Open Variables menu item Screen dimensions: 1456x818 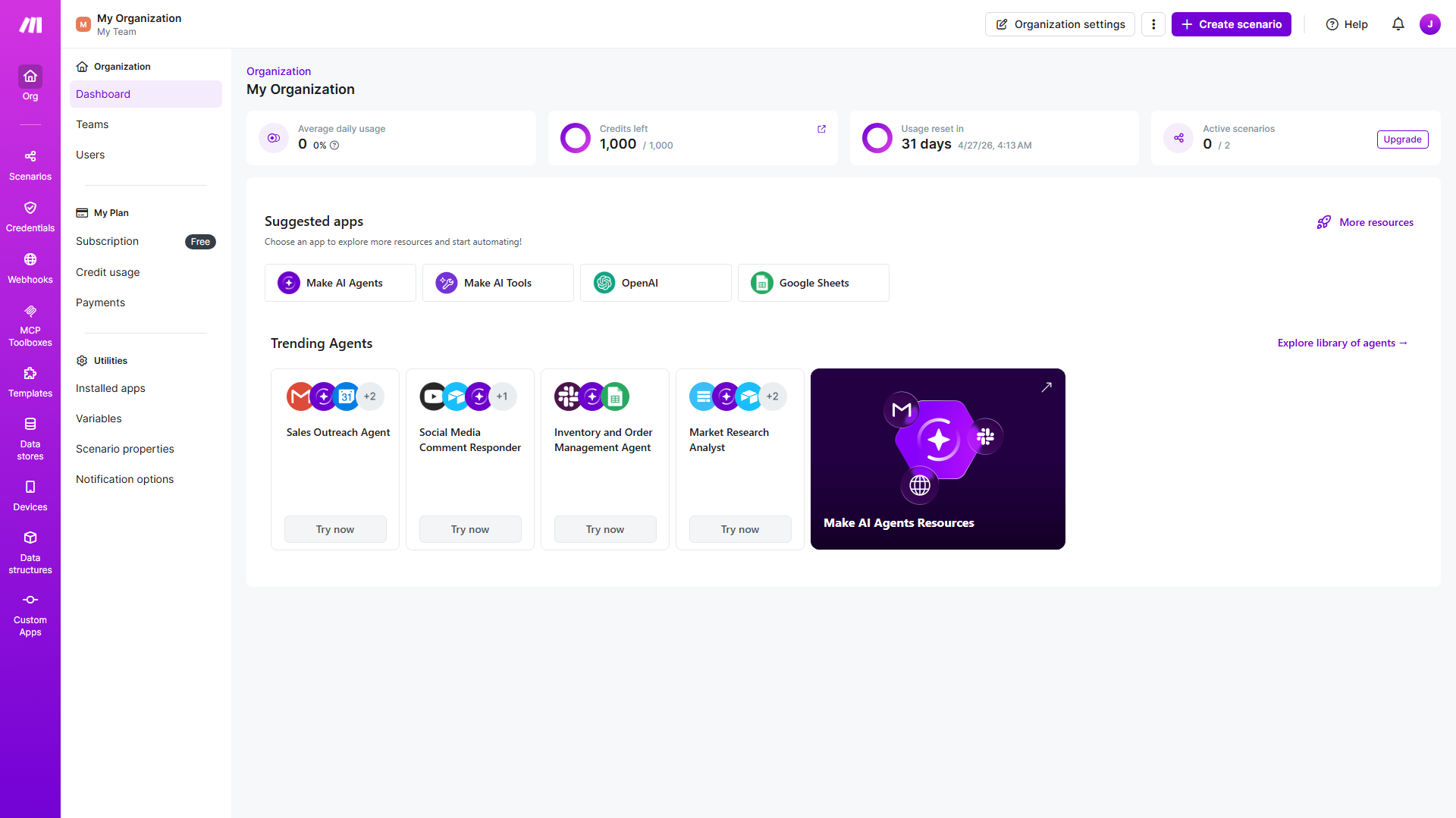(146, 418)
